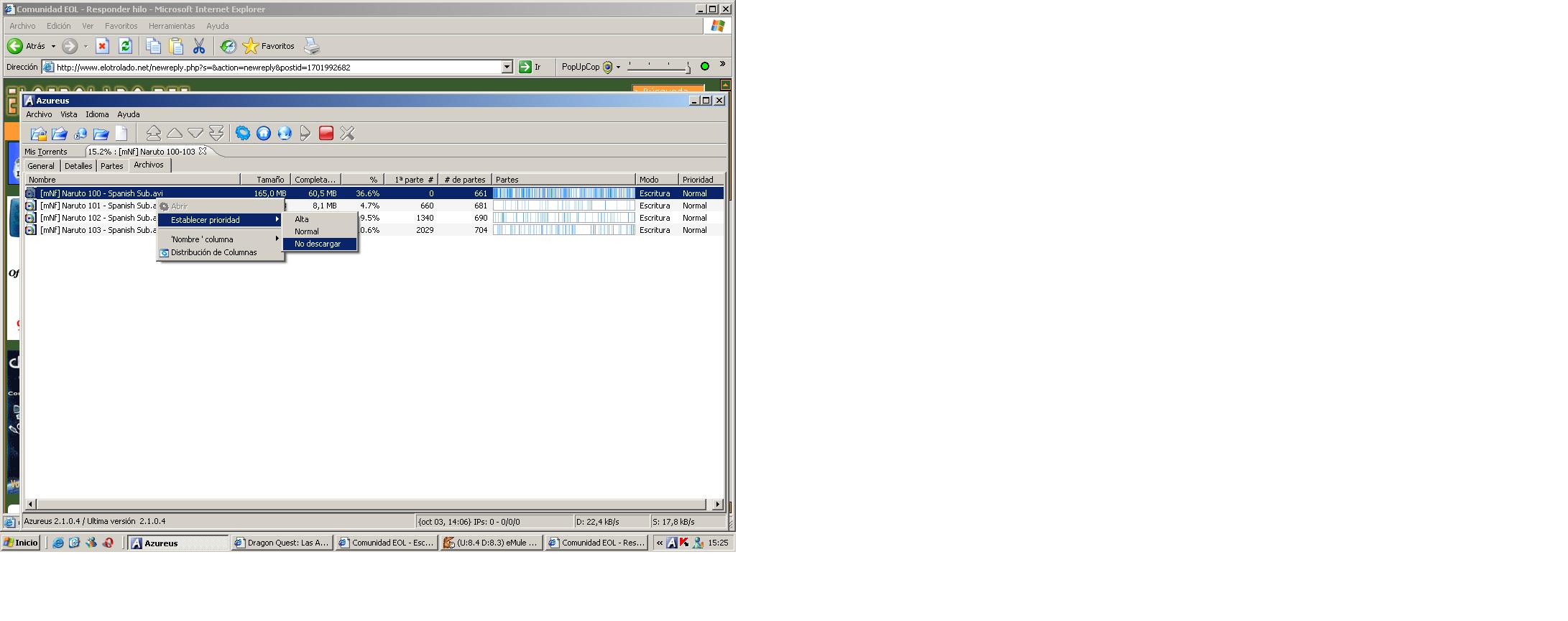This screenshot has width=1568, height=621.
Task: Click the Azureus horizontal scrollbar right arrow
Action: (x=717, y=504)
